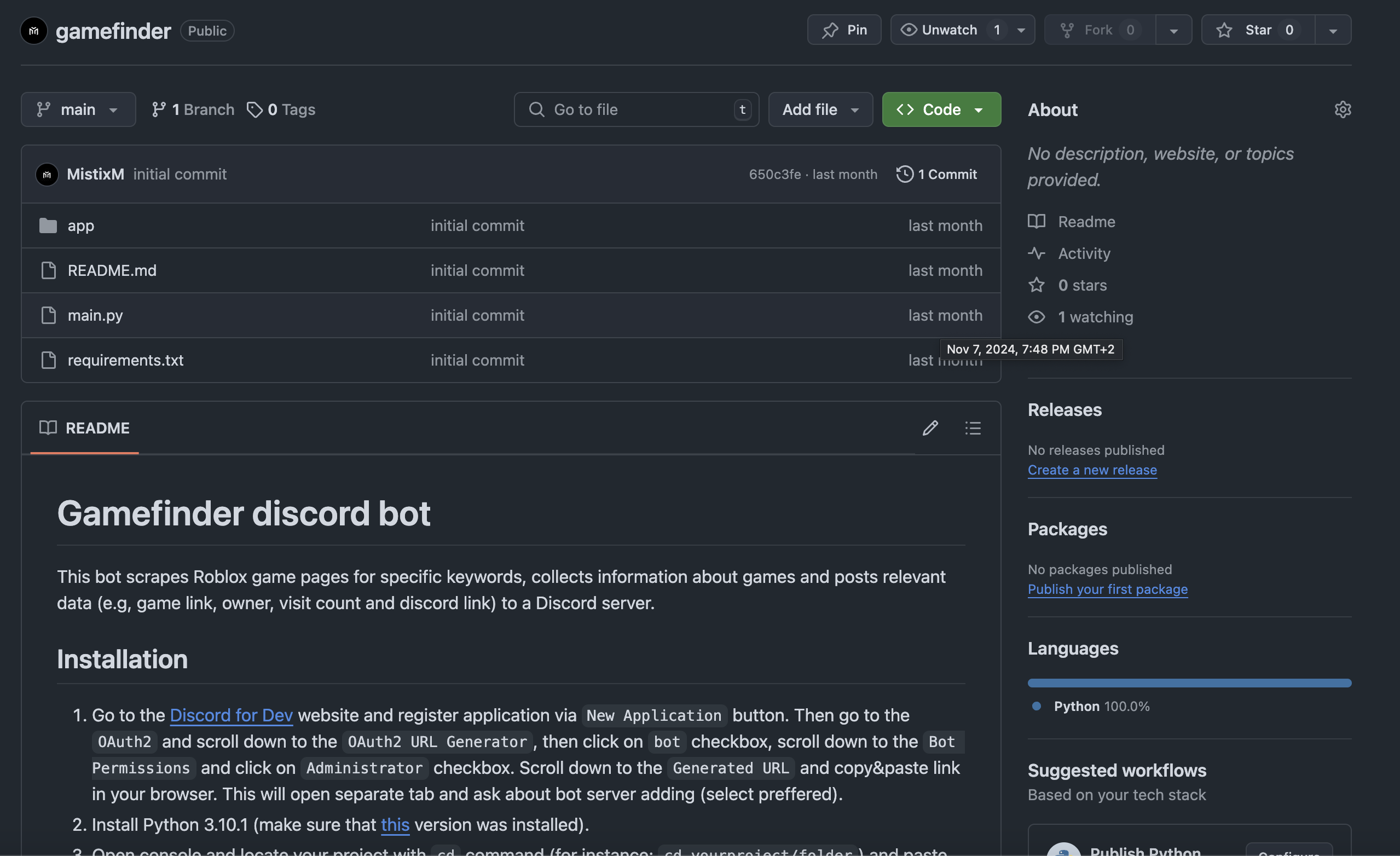1400x856 pixels.
Task: Click the Python language bar
Action: pos(1189,683)
